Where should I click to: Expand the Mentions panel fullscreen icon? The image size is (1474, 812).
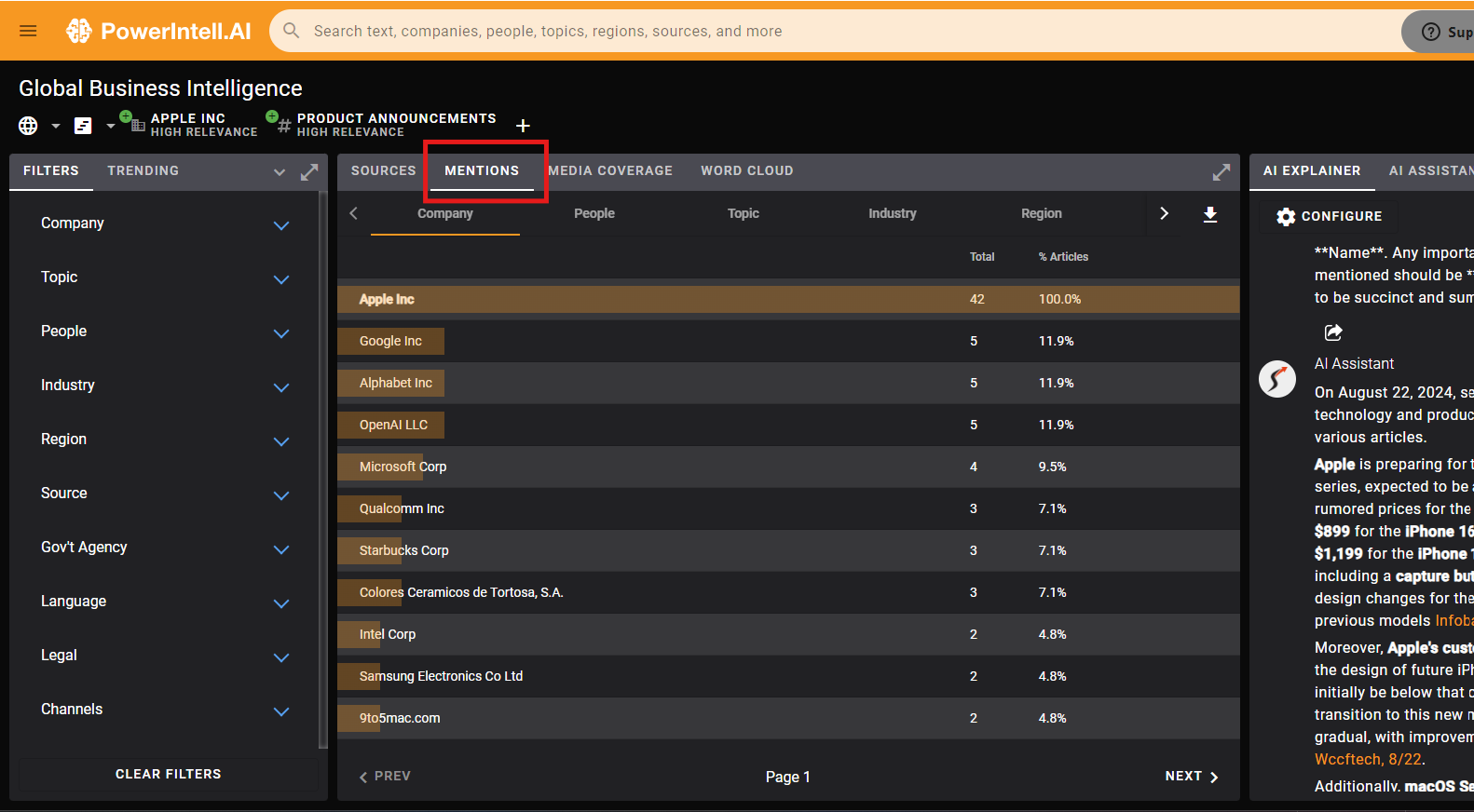coord(1221,172)
